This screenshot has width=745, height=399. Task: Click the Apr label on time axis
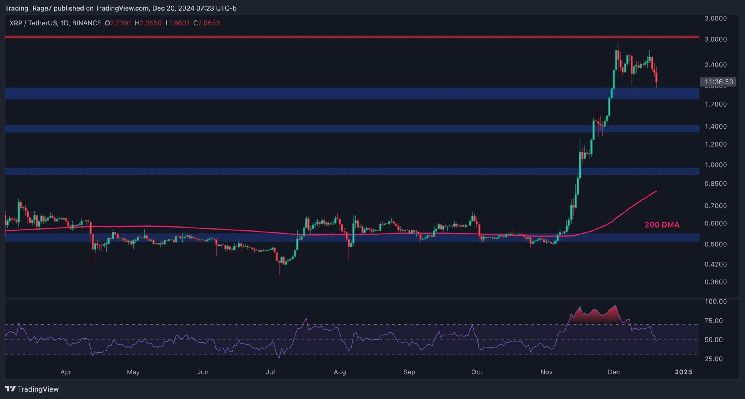point(65,372)
